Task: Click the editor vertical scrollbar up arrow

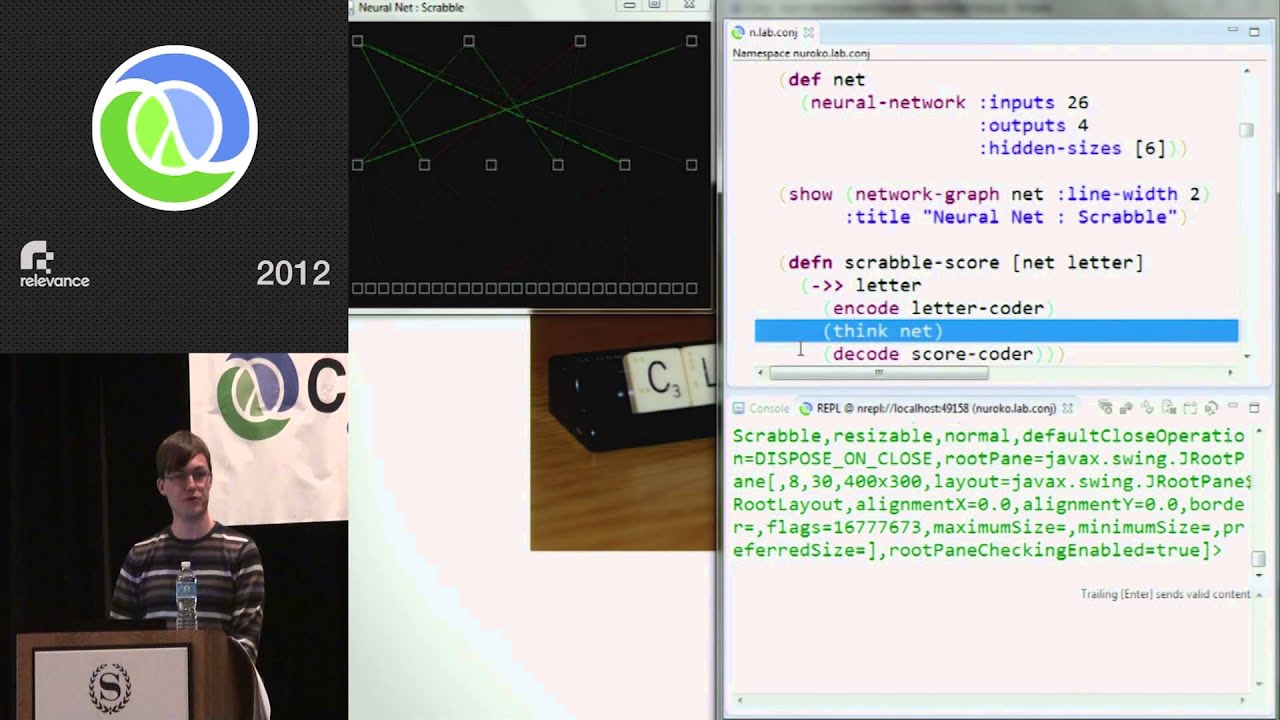Action: point(1246,71)
